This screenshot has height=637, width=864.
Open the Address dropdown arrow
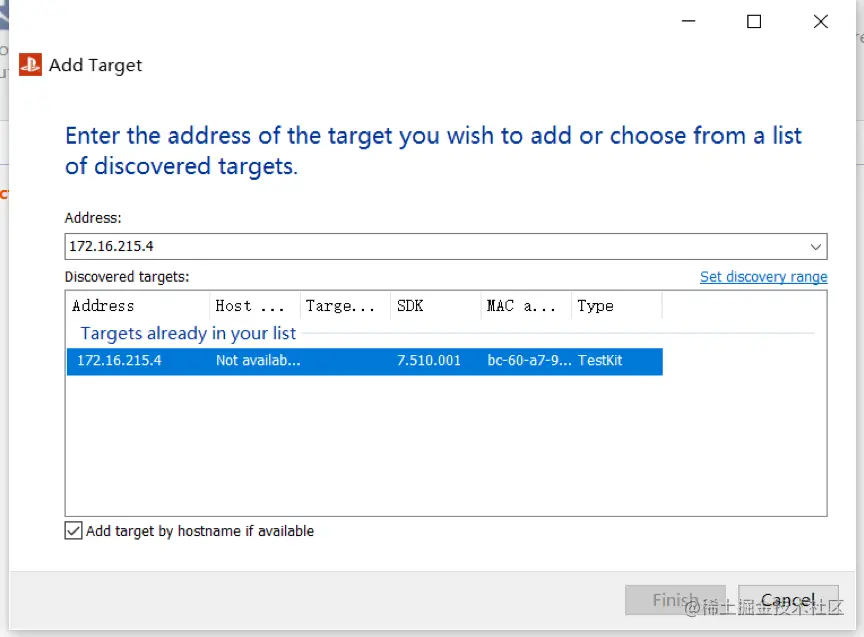(816, 246)
